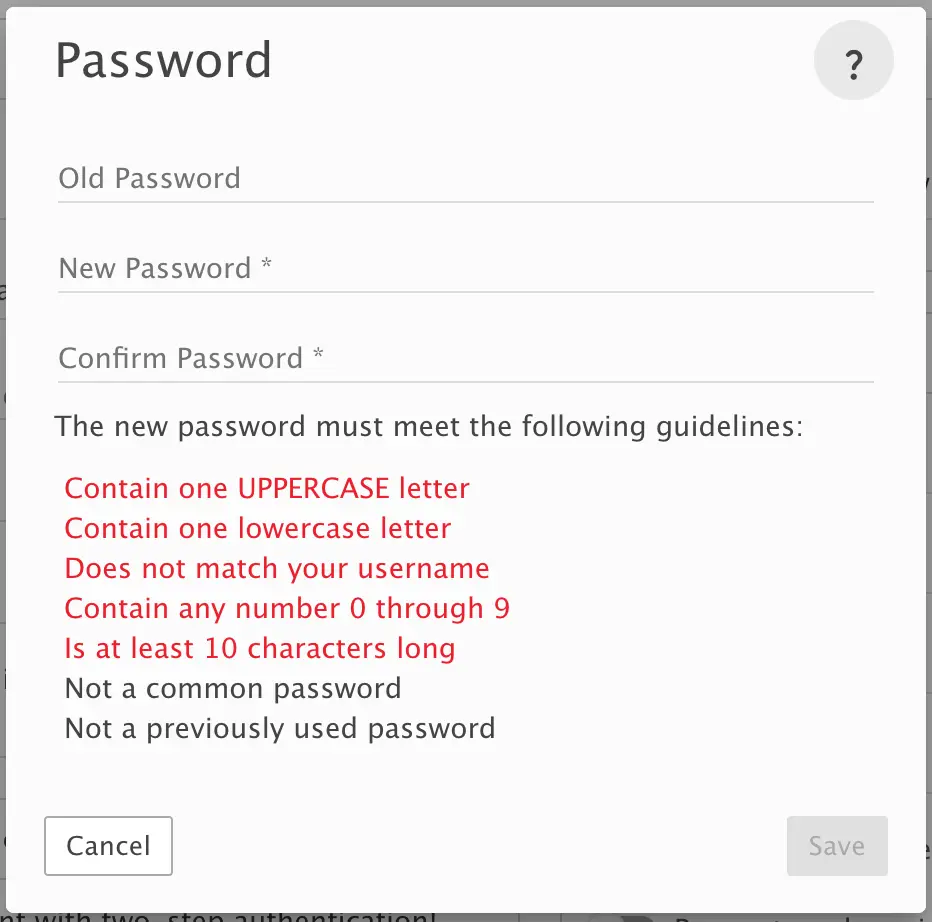The image size is (932, 922).
Task: Click the word UPPERCASE in the first guideline
Action: (311, 489)
